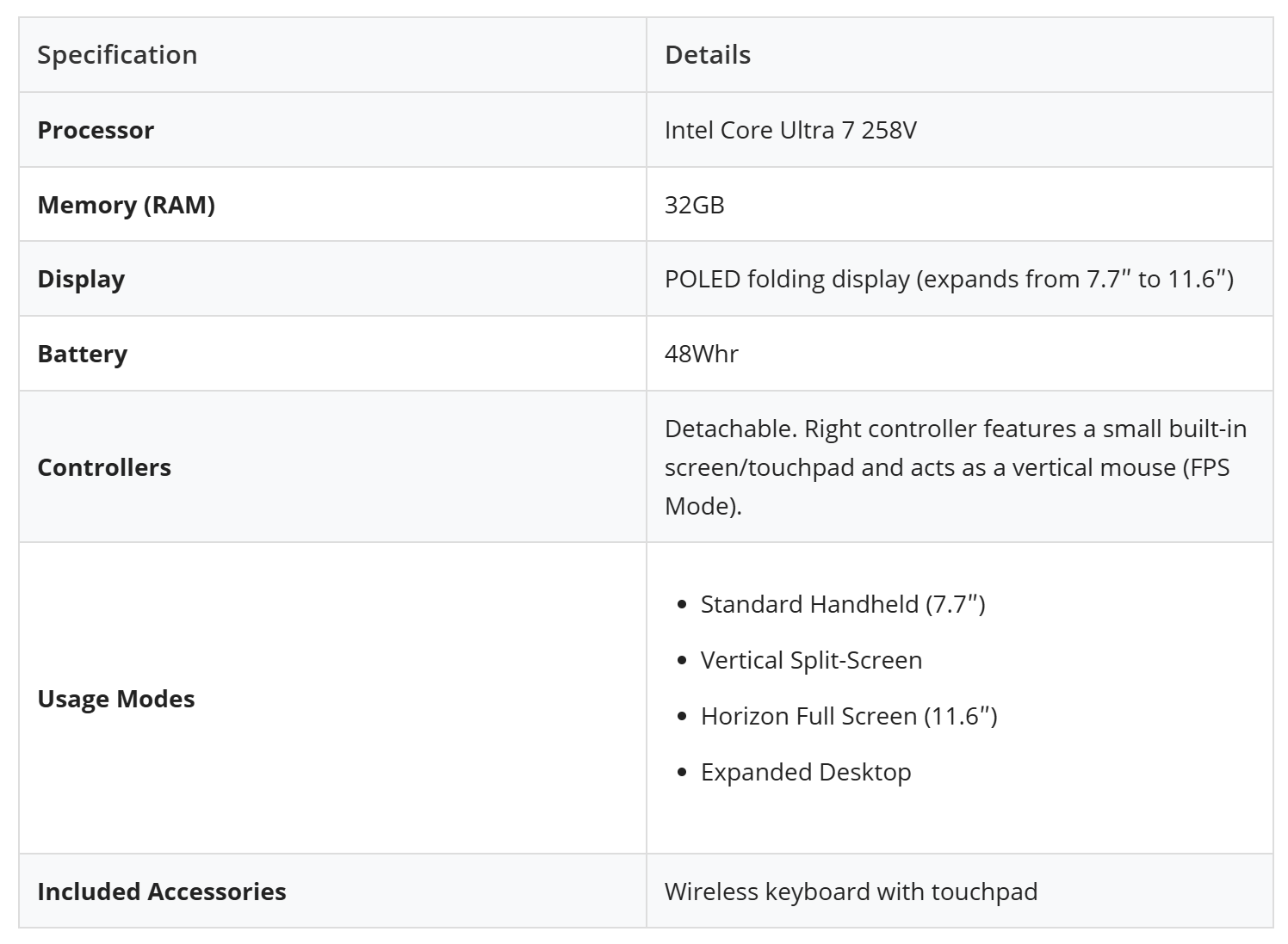
Task: Select the Processor row label
Action: pyautogui.click(x=96, y=130)
